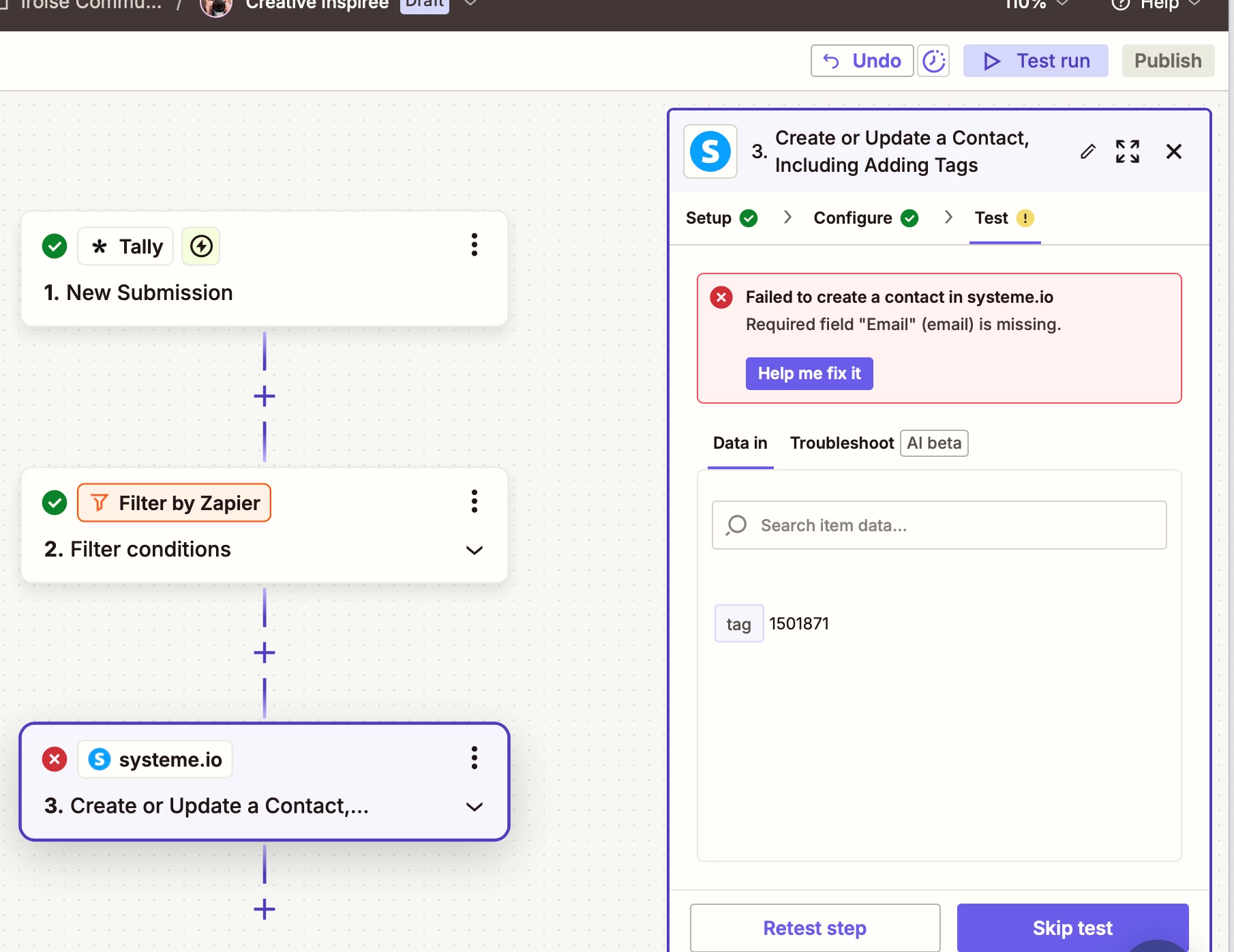Switch to the Test tab
The height and width of the screenshot is (952, 1234).
point(1005,218)
